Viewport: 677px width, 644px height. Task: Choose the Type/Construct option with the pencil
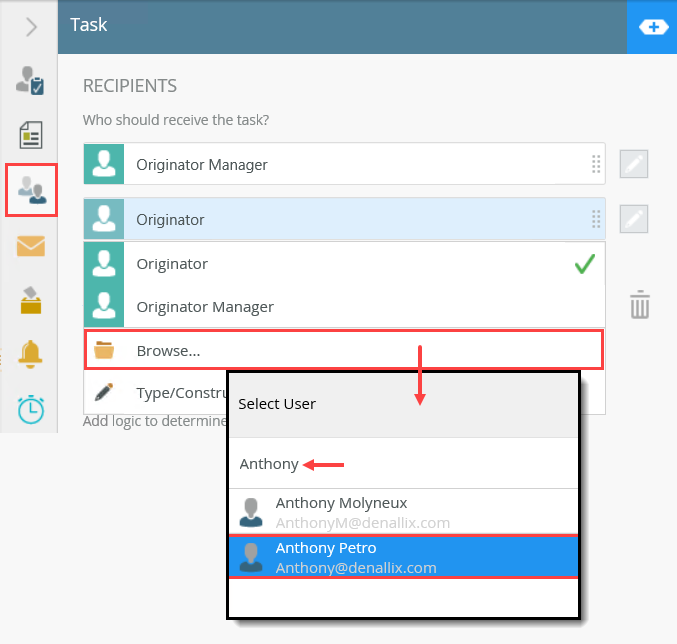pos(155,393)
